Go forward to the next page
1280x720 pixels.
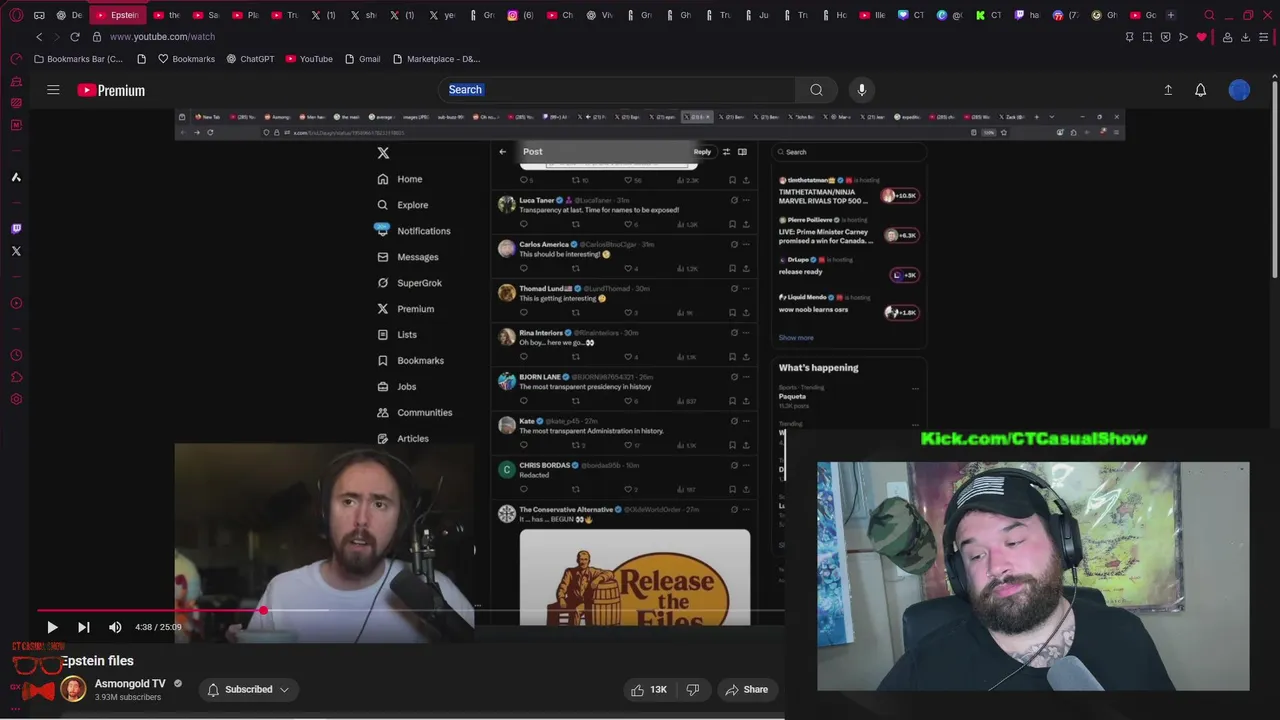tap(56, 37)
